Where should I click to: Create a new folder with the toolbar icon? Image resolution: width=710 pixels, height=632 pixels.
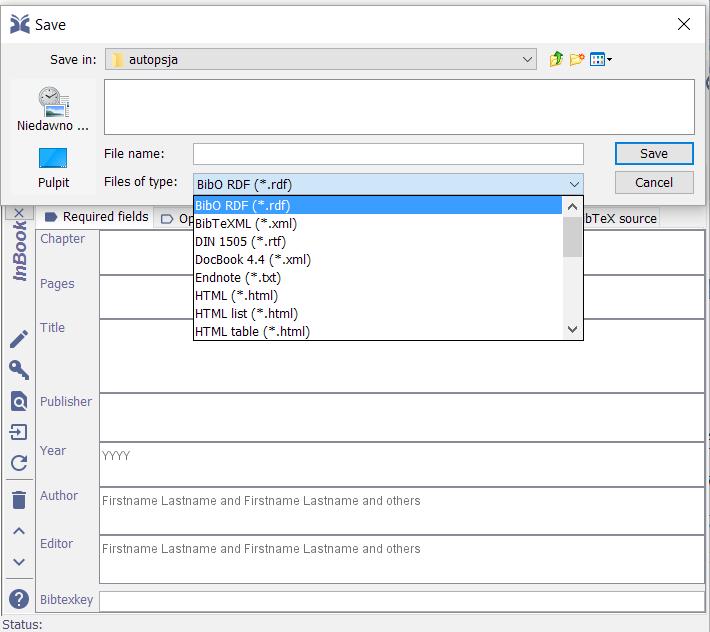click(577, 59)
